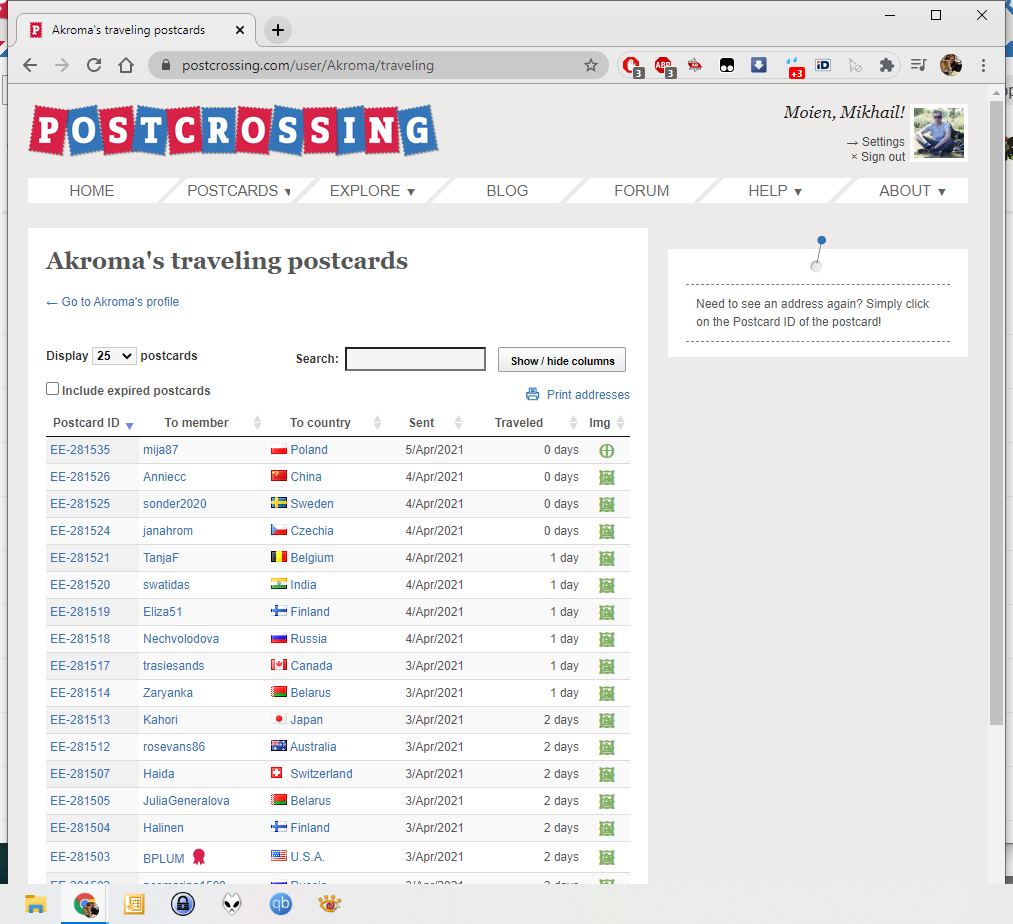
Task: Open the Extensions puzzle piece menu
Action: click(886, 65)
